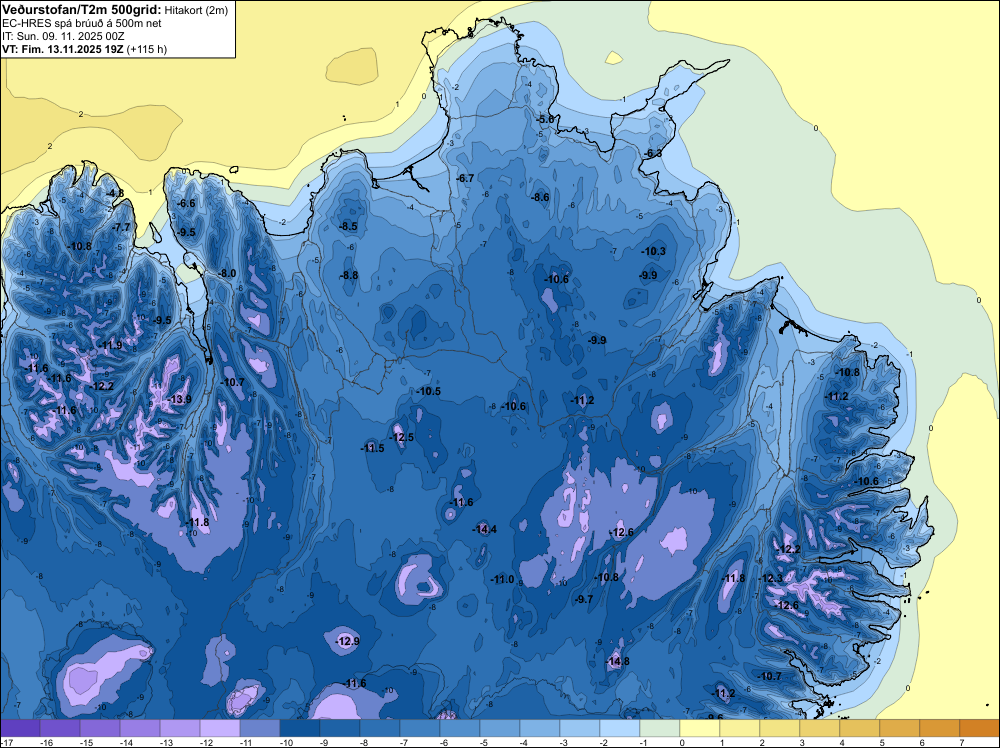
Task: Click the -12.3 temperature value
Action: 771,578
